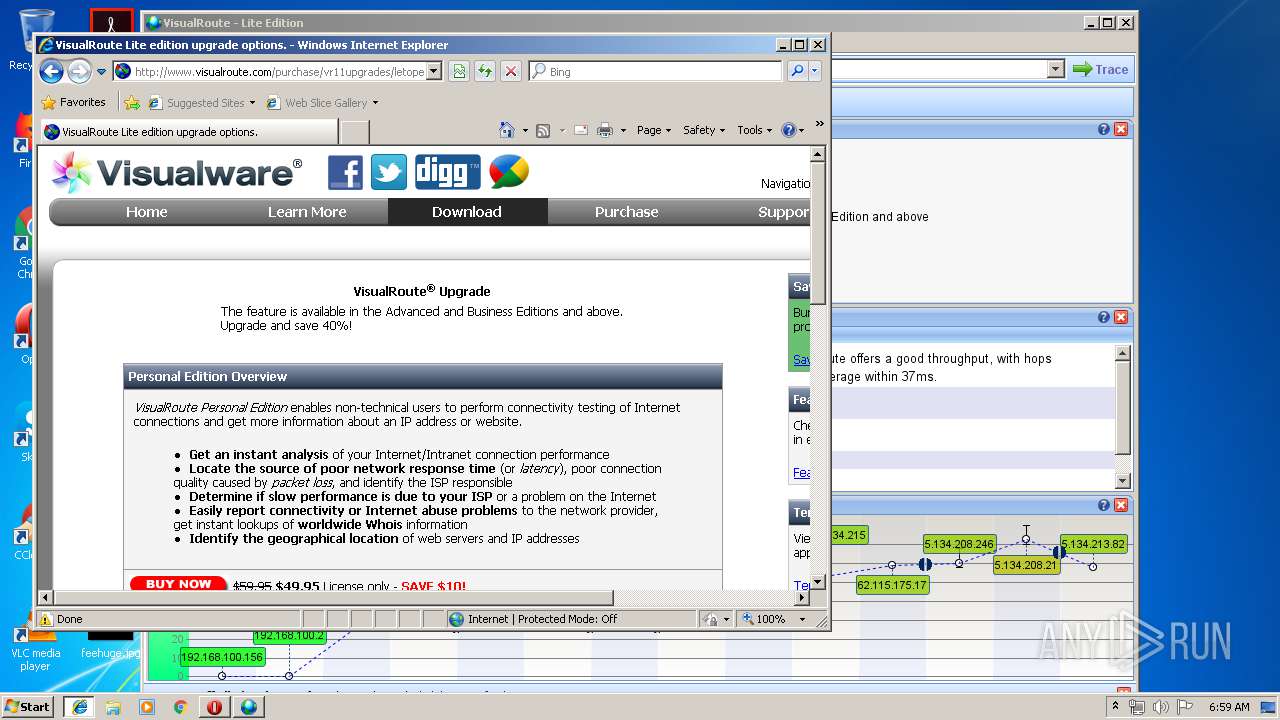The width and height of the screenshot is (1280, 720).
Task: Open the VisualRoute target address dropdown
Action: point(1056,69)
